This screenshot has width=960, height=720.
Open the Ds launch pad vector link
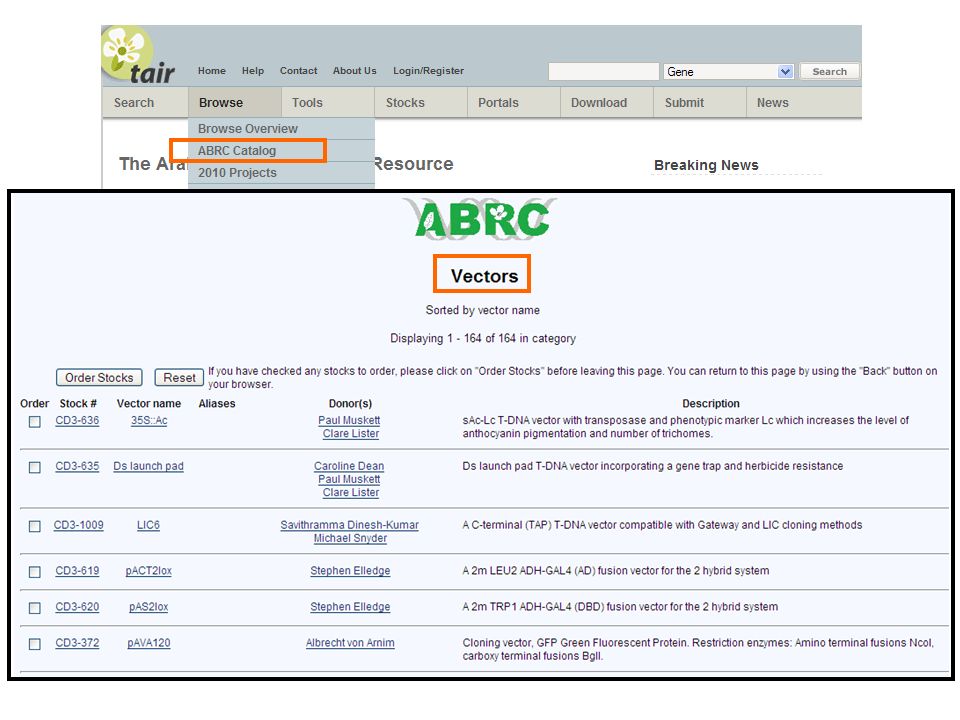[148, 466]
